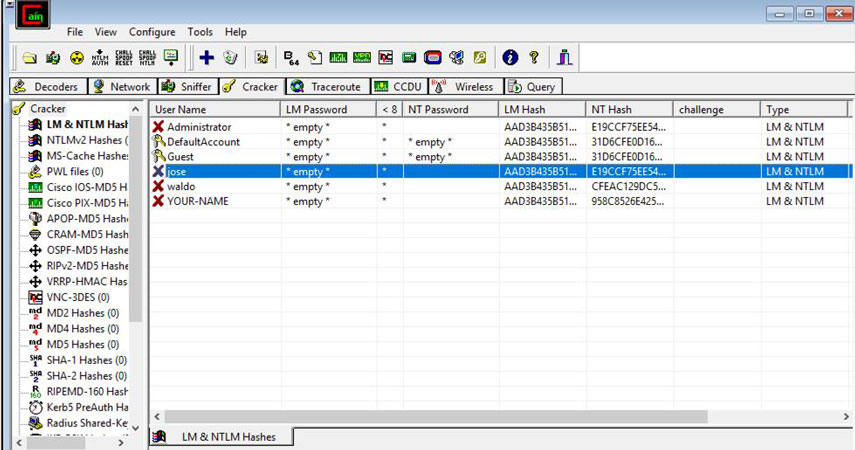Open the Help menu
This screenshot has width=855, height=450.
(x=236, y=32)
